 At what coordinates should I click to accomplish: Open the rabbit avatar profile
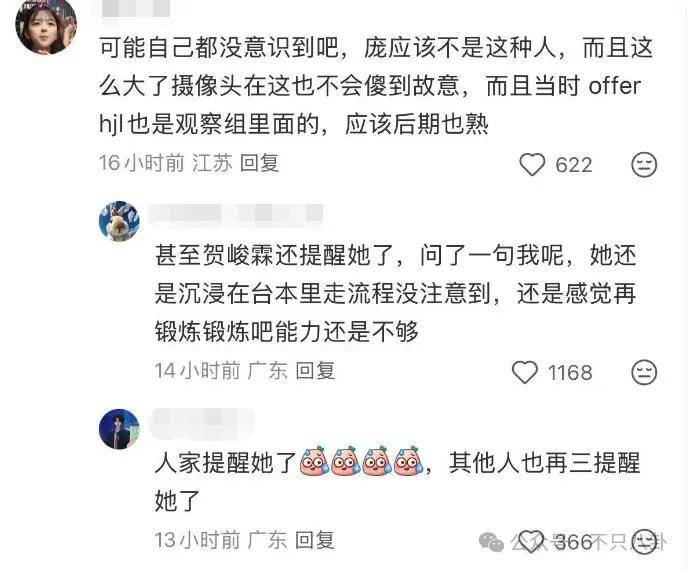click(x=119, y=221)
